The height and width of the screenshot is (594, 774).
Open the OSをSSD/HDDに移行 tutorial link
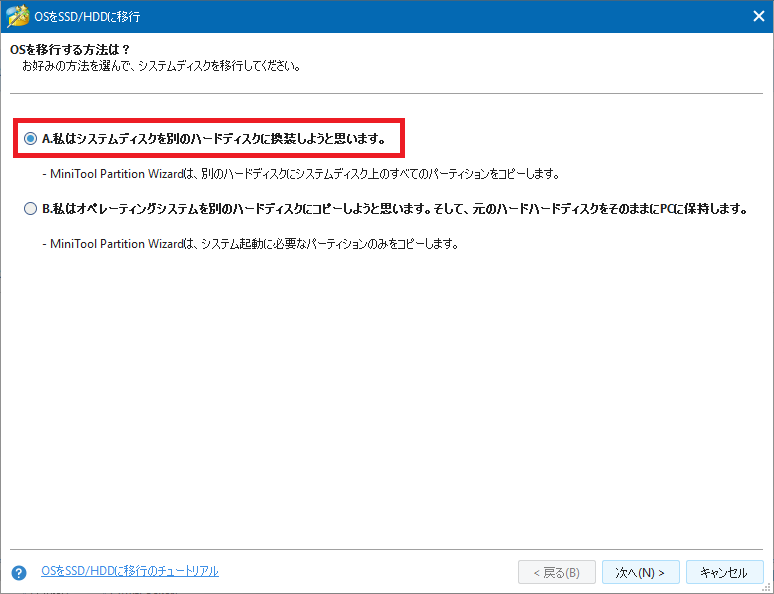[x=130, y=571]
